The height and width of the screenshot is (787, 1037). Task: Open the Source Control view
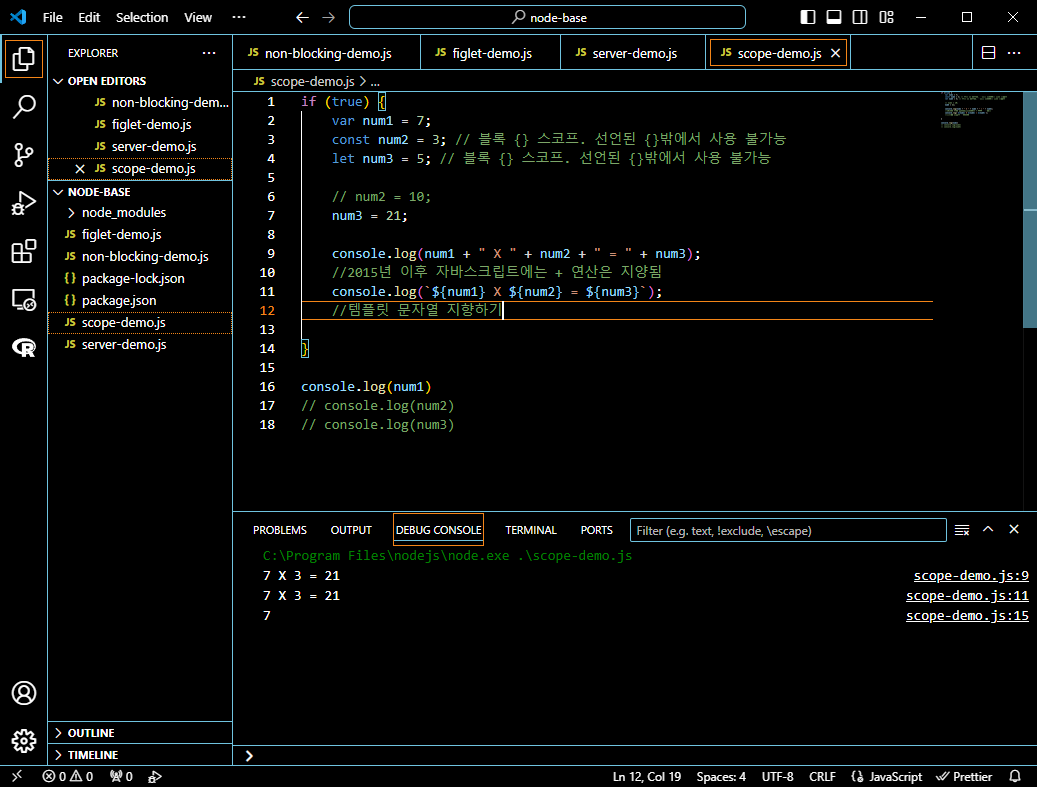(24, 155)
